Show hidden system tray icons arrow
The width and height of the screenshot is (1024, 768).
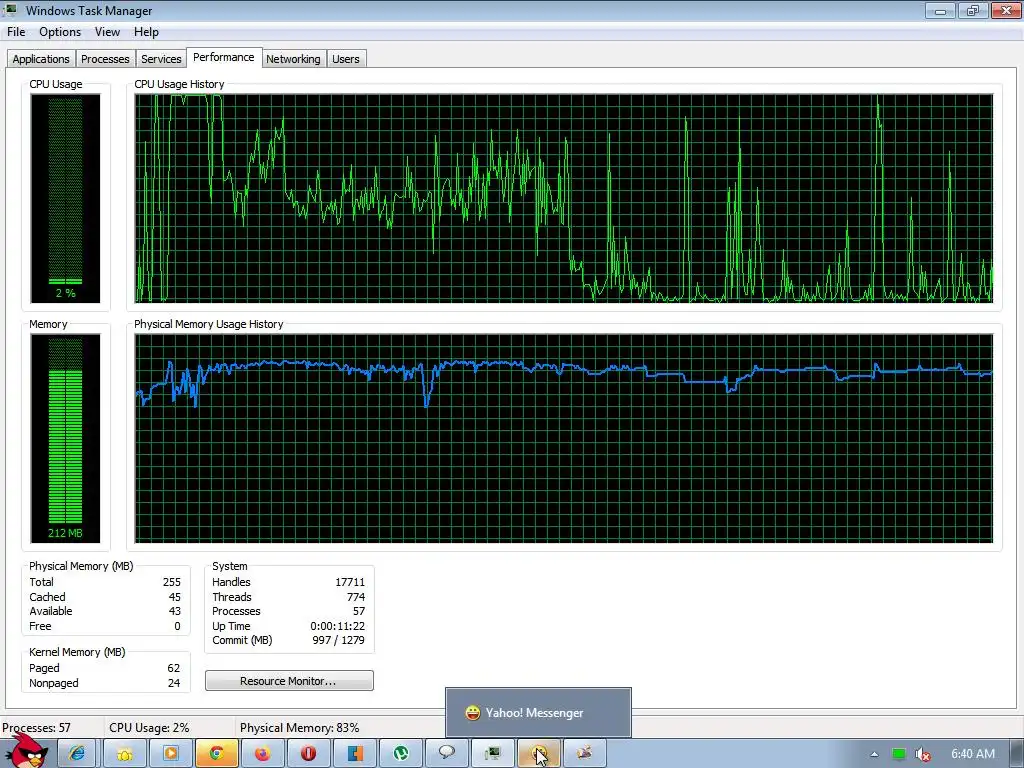click(x=874, y=754)
